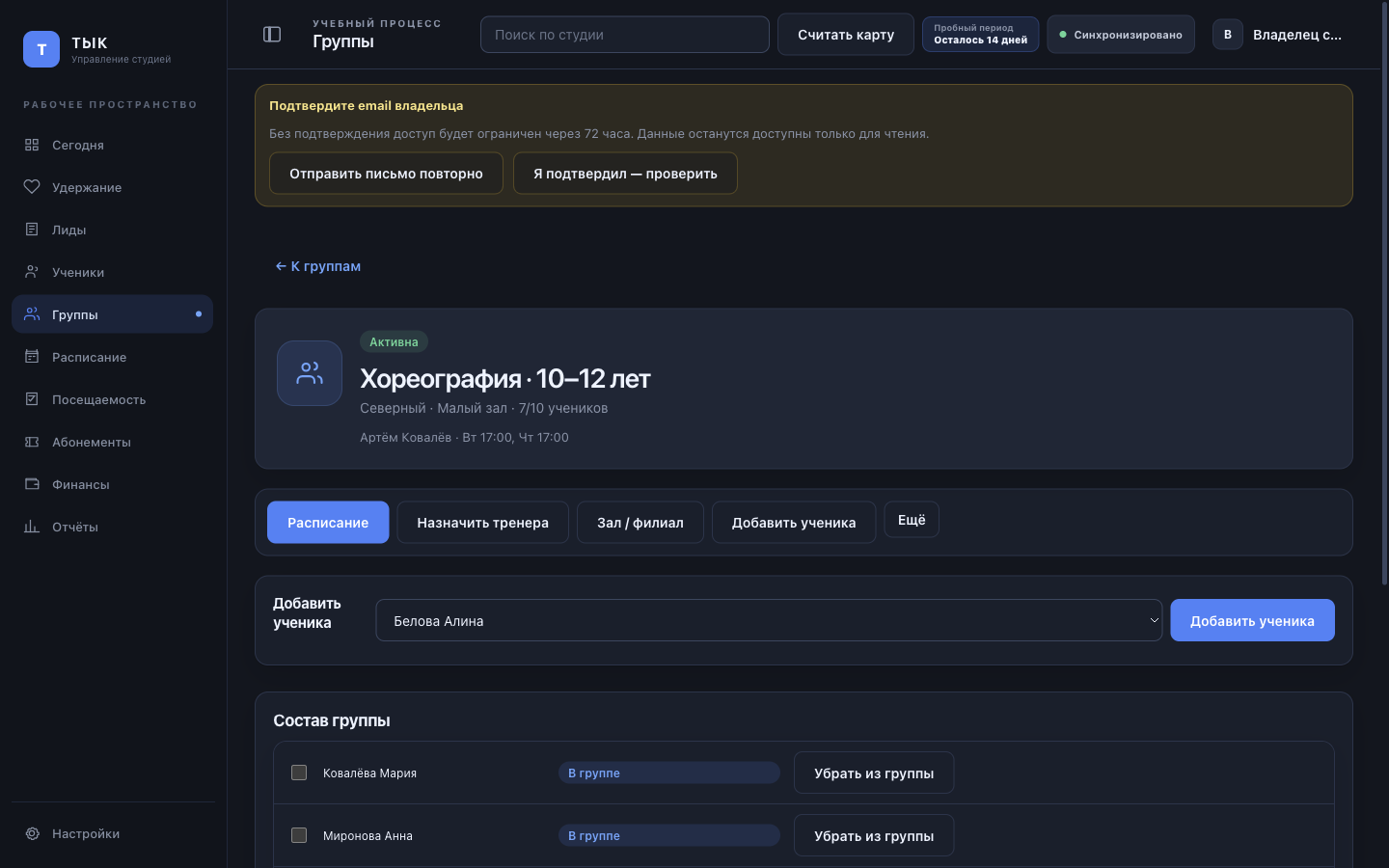Select the Добавить ученика tab

coord(794,523)
